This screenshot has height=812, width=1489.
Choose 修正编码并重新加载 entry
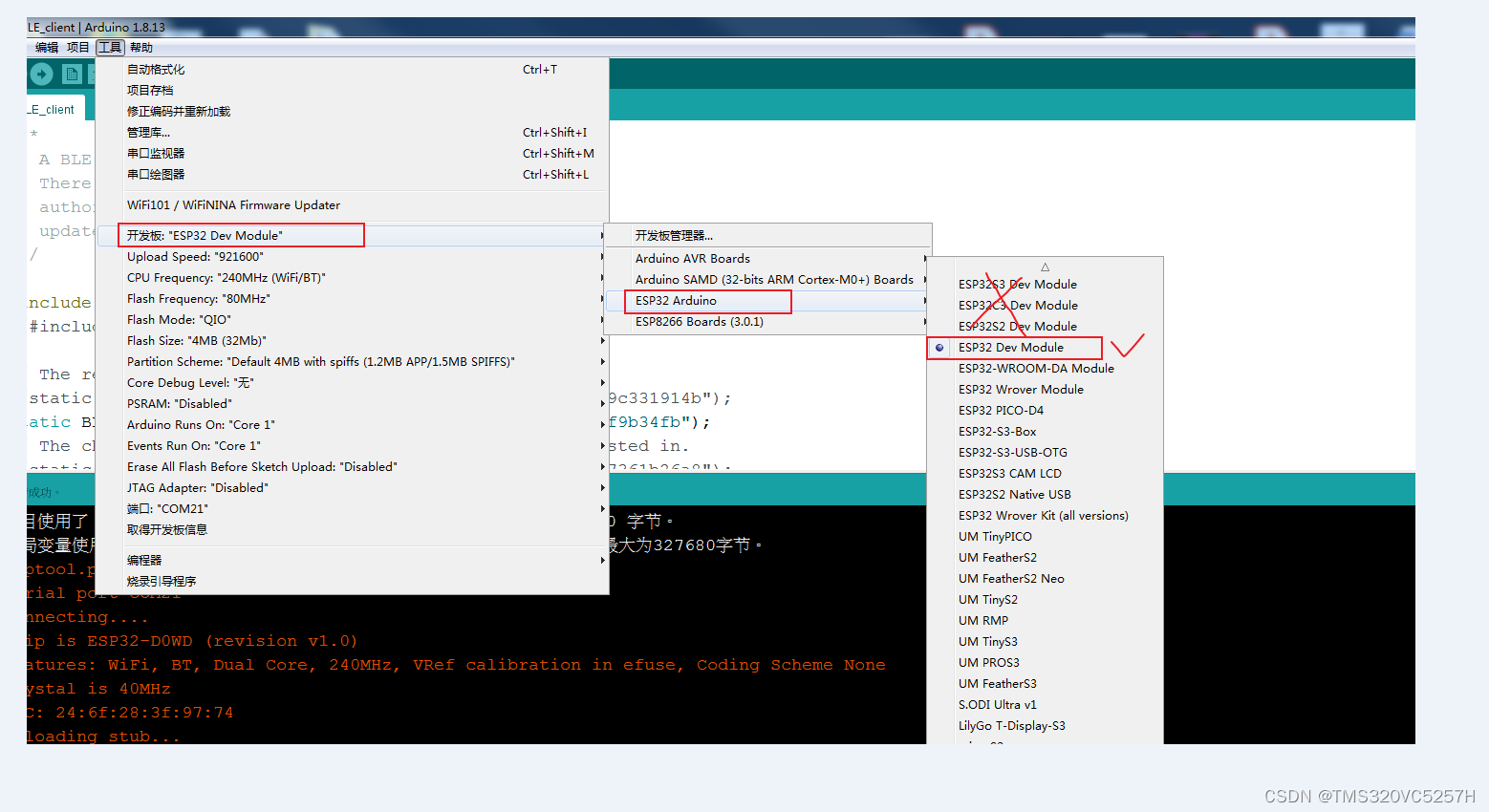click(x=353, y=112)
